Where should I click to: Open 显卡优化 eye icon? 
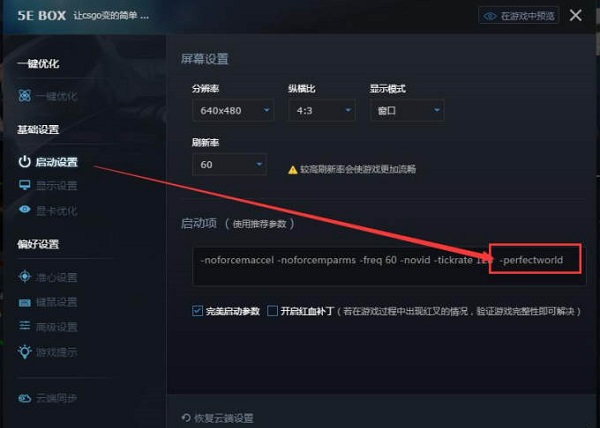point(24,209)
